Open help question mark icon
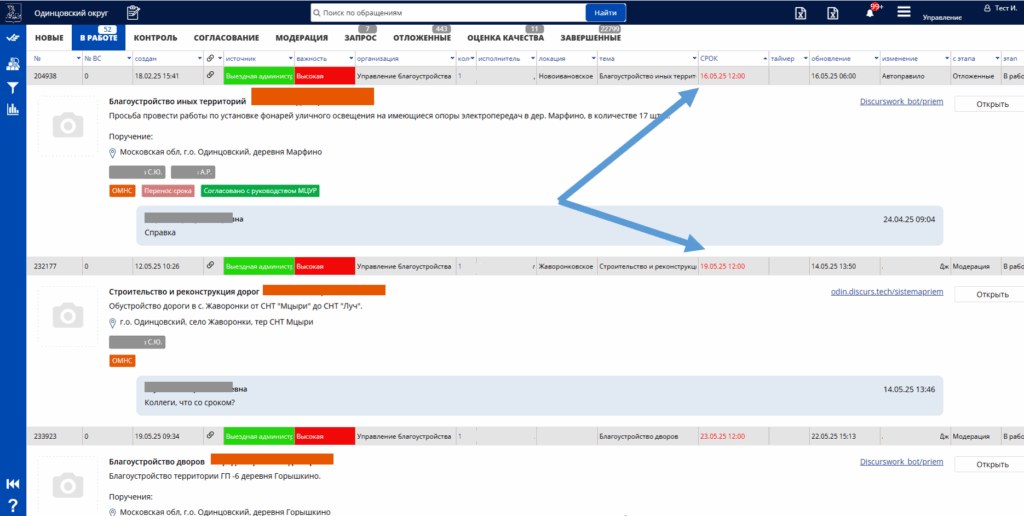This screenshot has width=1024, height=516. tap(12, 505)
